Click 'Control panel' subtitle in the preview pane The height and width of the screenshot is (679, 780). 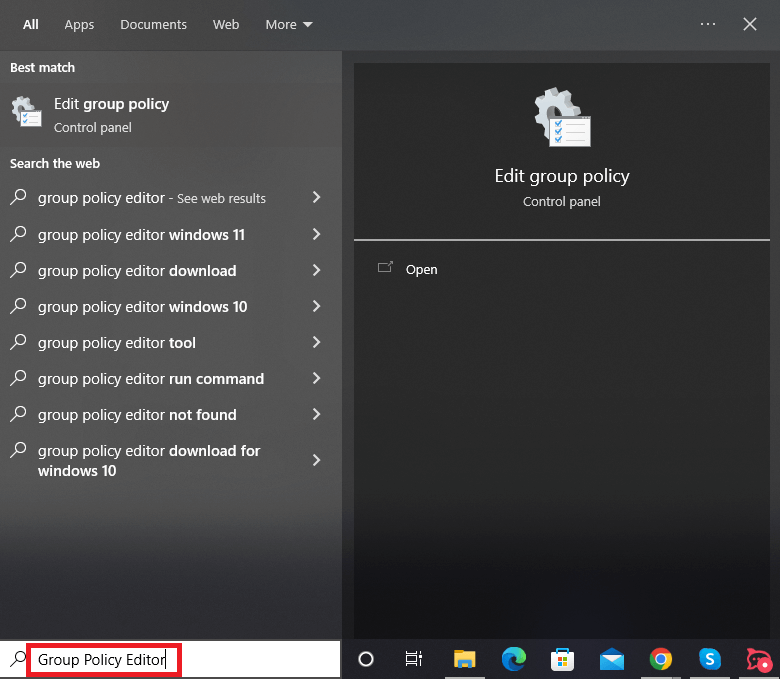coord(562,201)
